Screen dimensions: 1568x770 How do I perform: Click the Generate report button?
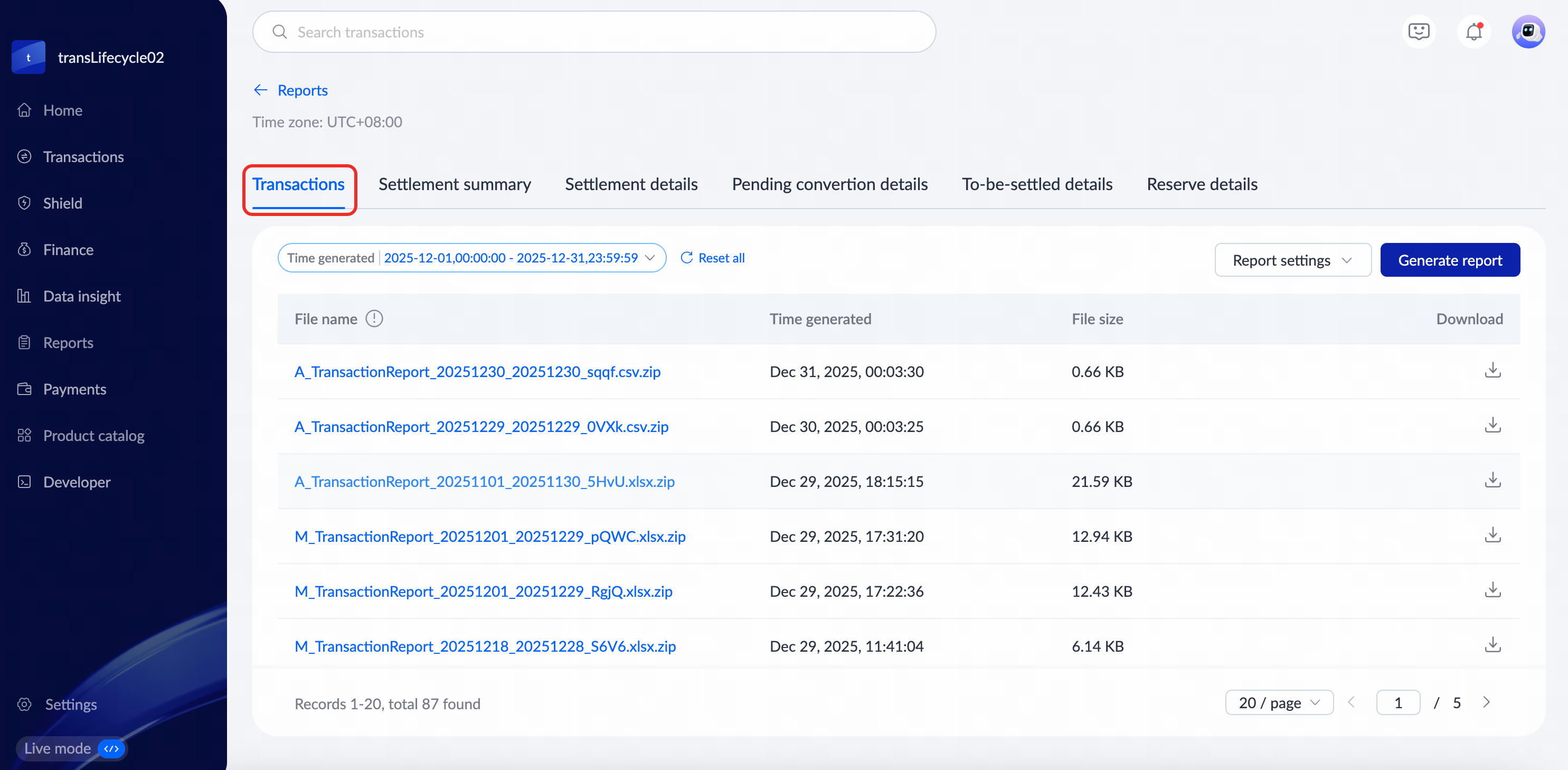tap(1449, 260)
